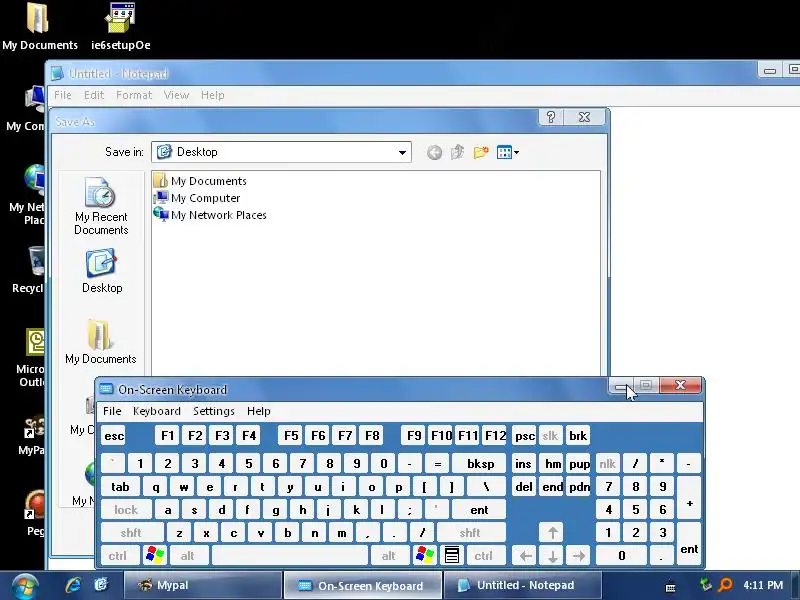This screenshot has height=600, width=800.
Task: Click the F5 key on the keyboard
Action: click(x=291, y=436)
